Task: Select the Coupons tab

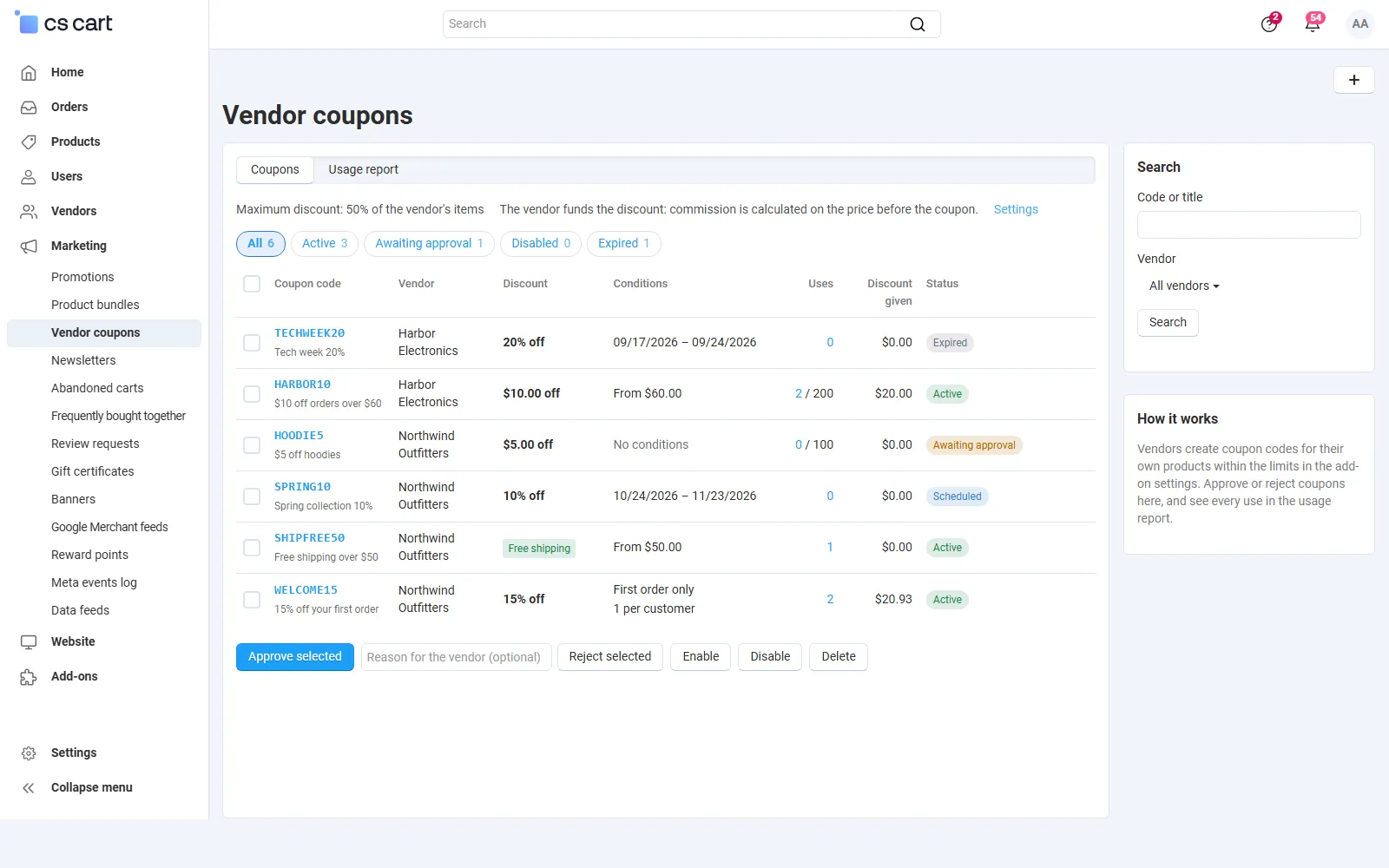Action: click(x=275, y=169)
